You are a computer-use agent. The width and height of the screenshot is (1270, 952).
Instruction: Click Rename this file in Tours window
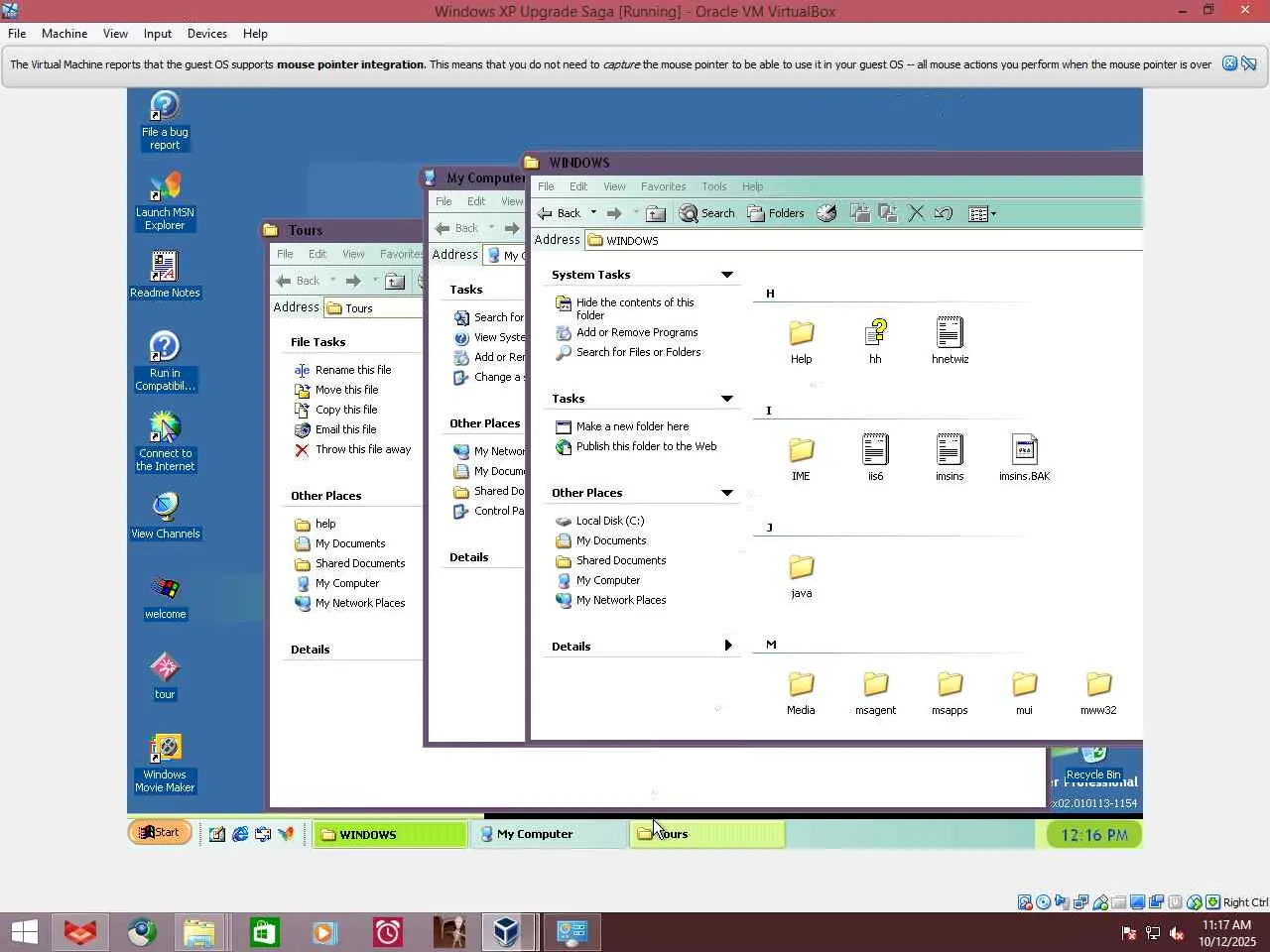point(353,370)
